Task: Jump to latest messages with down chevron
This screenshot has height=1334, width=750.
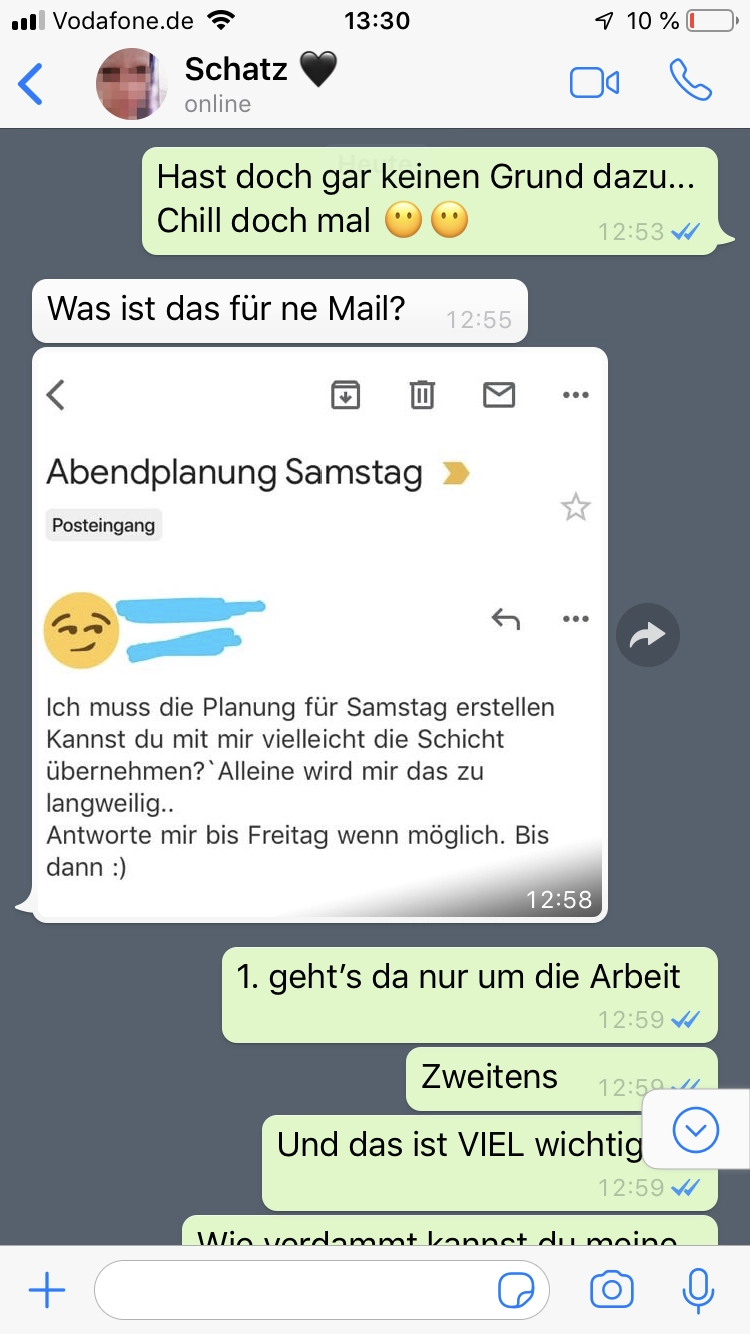Action: [x=696, y=1130]
